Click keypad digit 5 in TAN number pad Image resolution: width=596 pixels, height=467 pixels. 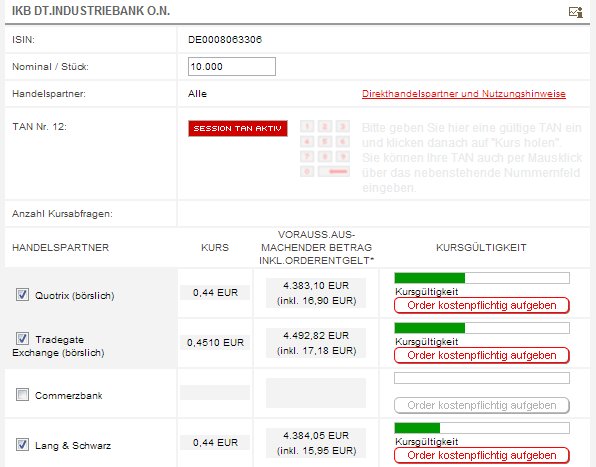point(325,142)
